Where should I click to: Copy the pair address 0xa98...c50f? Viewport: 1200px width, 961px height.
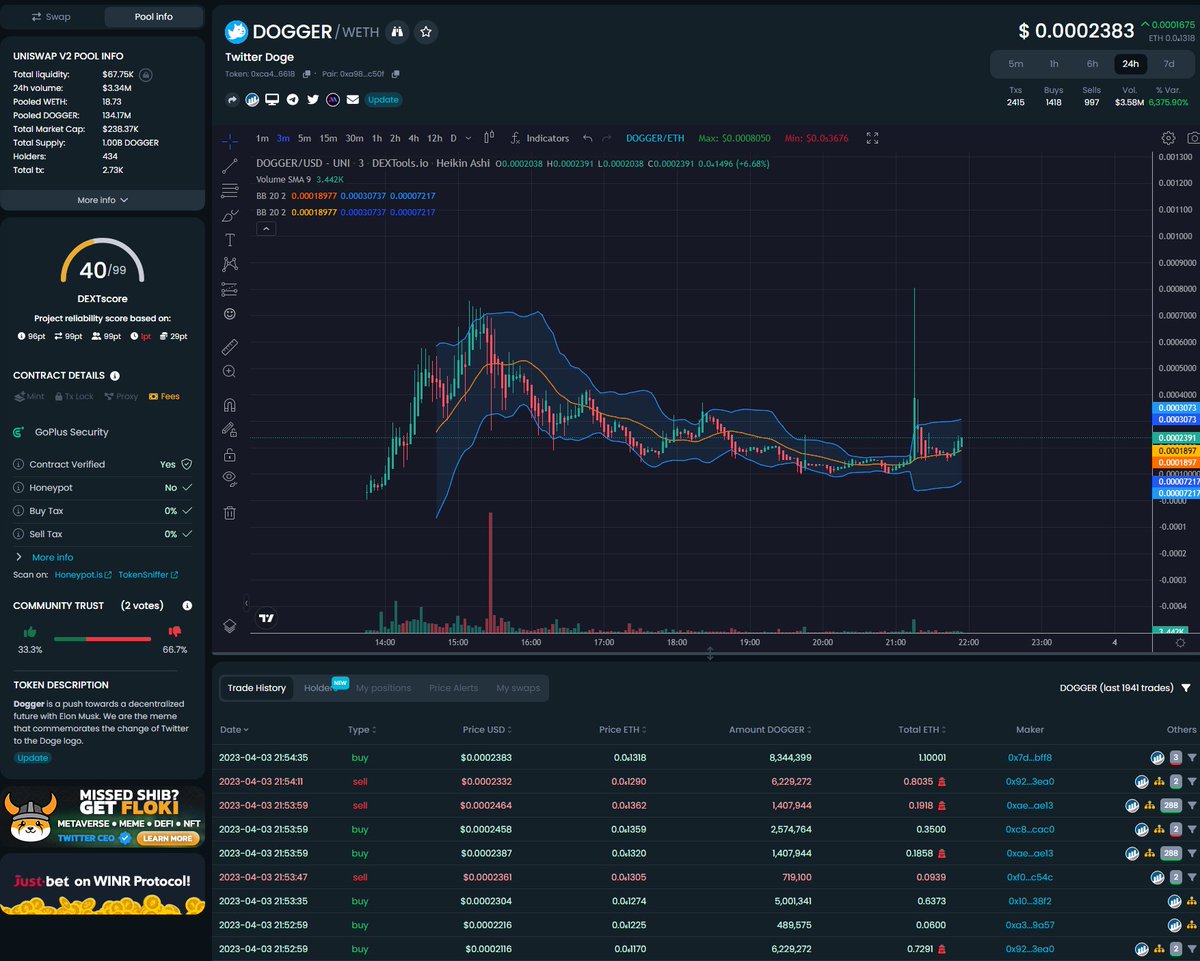click(x=396, y=74)
